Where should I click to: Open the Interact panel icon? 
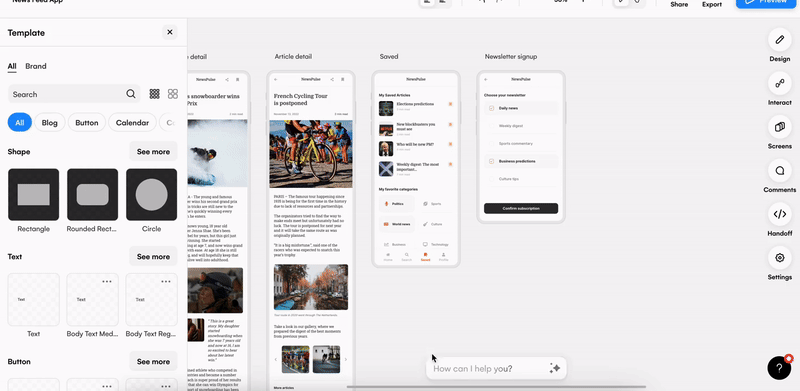[780, 83]
